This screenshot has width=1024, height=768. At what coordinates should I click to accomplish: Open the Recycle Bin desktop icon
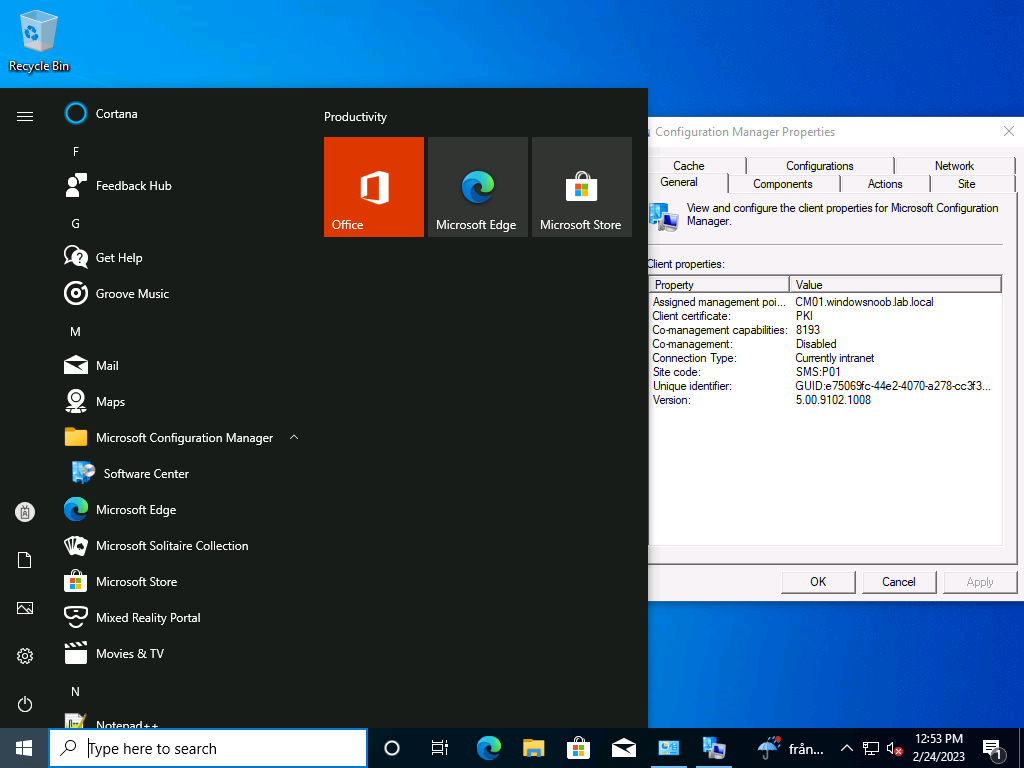point(39,41)
